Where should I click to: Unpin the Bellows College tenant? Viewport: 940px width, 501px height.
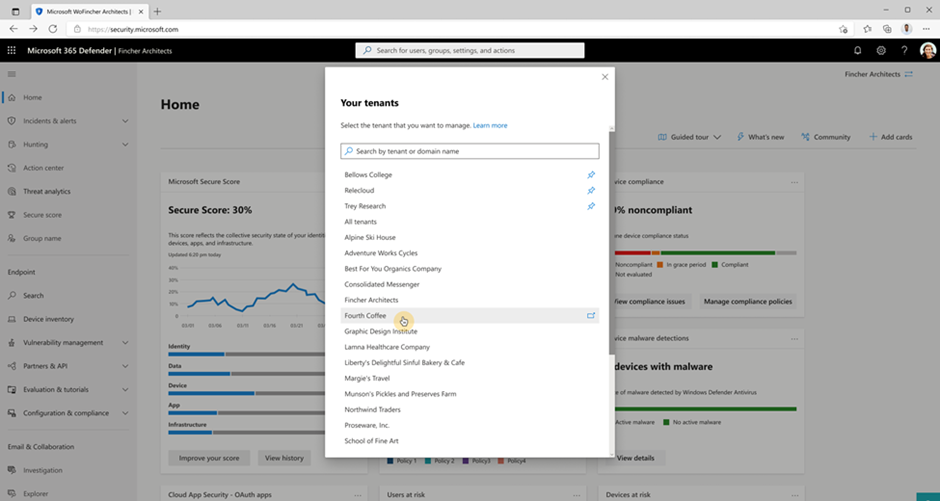590,175
